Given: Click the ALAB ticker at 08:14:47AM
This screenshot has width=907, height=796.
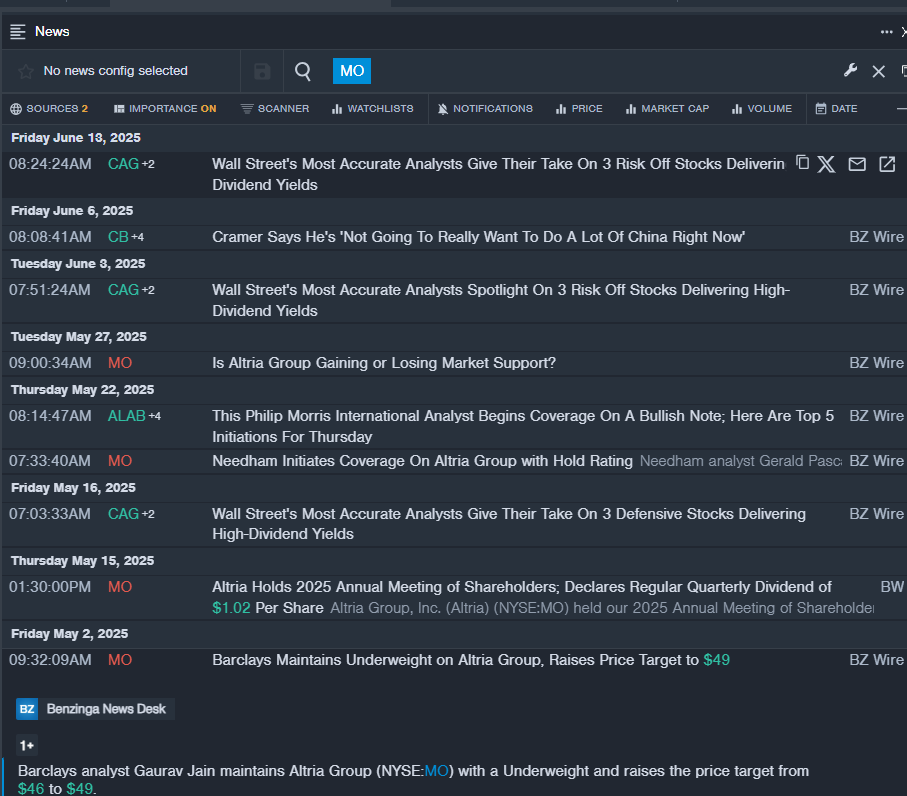Looking at the screenshot, I should point(127,416).
